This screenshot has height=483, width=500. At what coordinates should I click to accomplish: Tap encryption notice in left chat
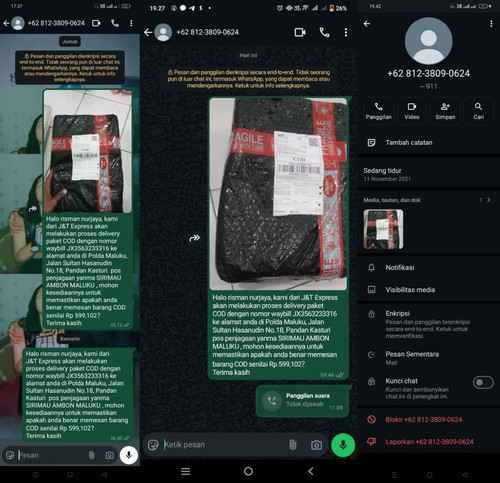point(70,68)
